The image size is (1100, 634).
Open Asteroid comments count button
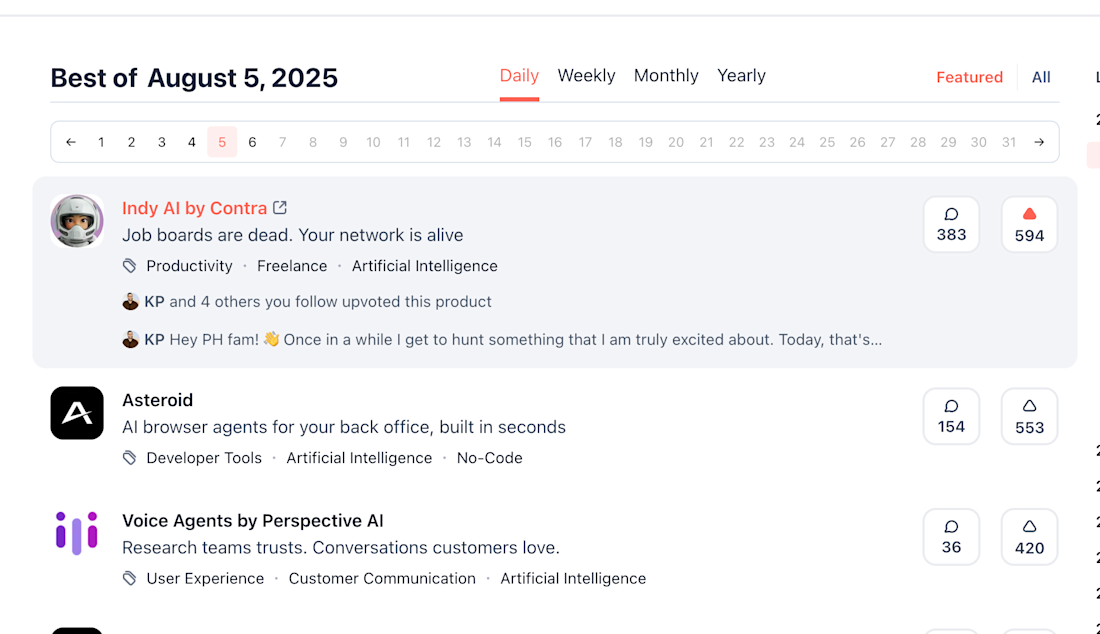tap(951, 416)
